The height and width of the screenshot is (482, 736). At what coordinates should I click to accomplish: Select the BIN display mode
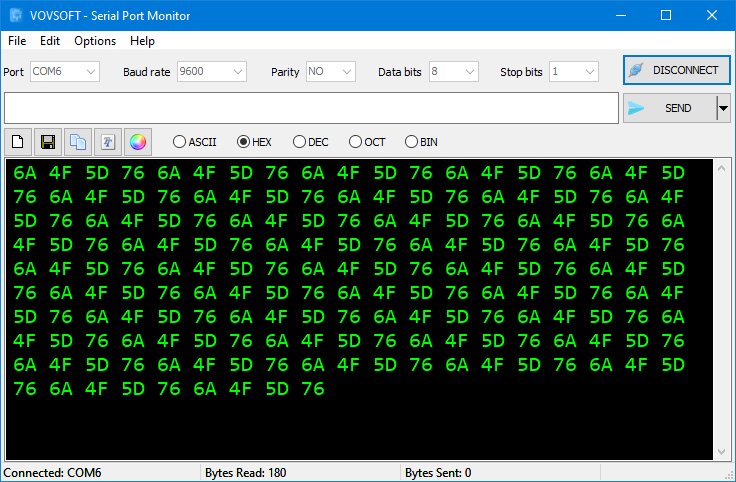coord(411,142)
